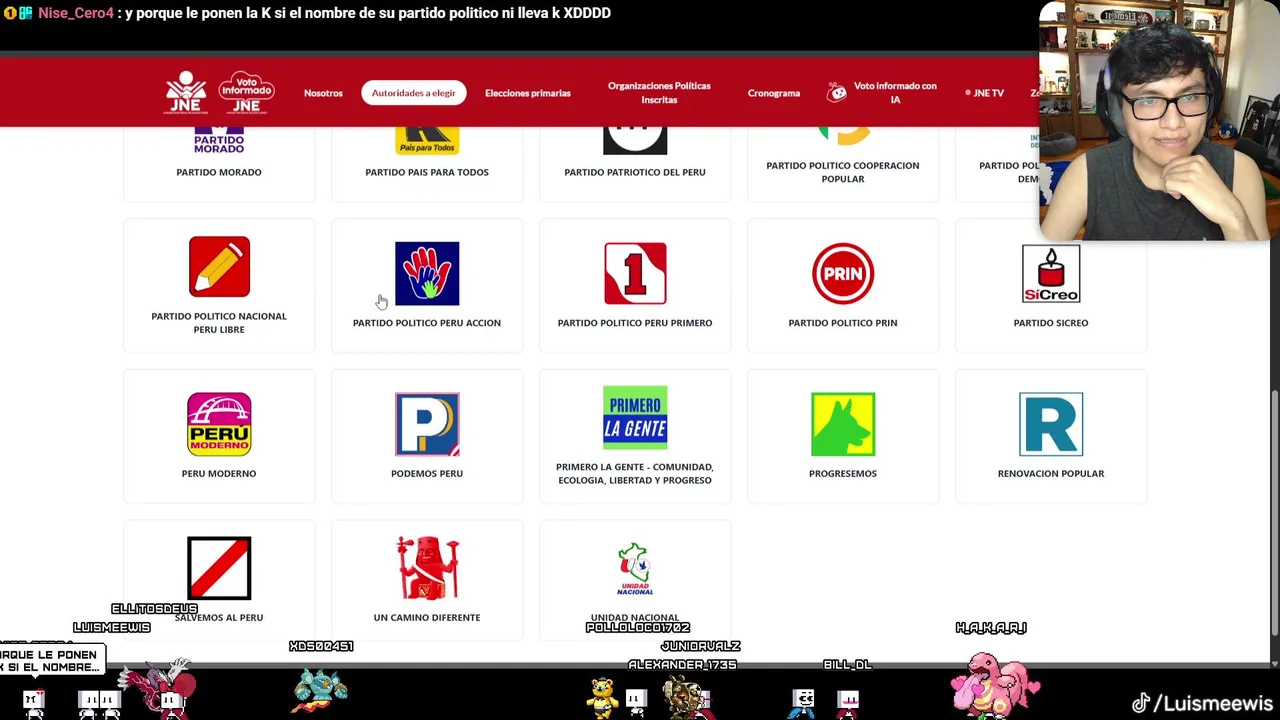The height and width of the screenshot is (720, 1280).
Task: Click PARTIDO POLITICO PRIN label
Action: click(x=843, y=323)
